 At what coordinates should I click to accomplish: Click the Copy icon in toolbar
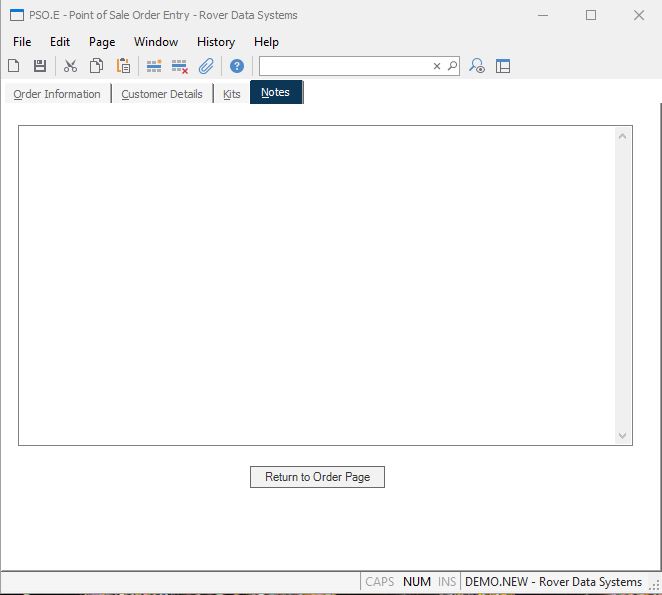97,66
